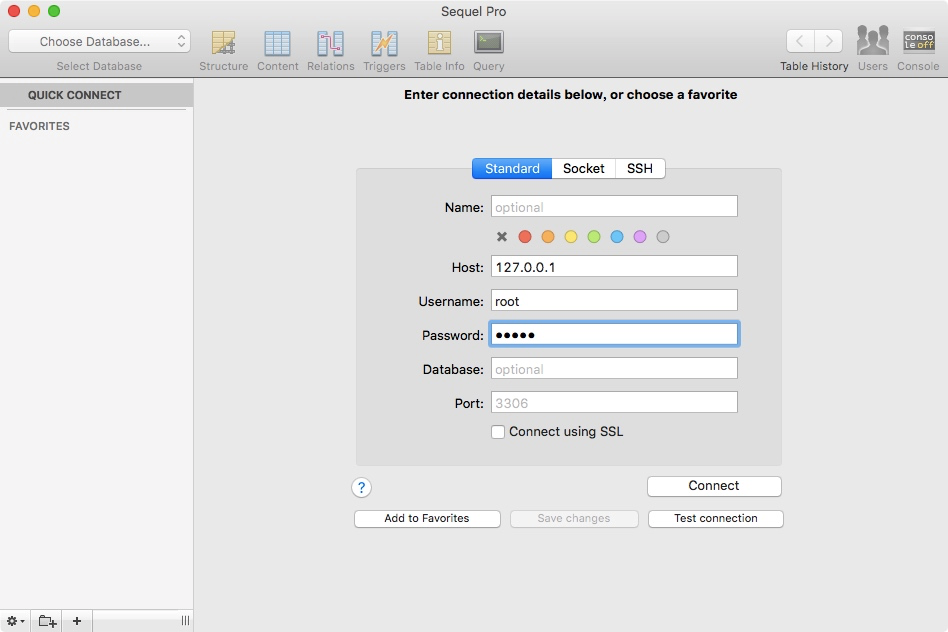Focus the Database input field
The height and width of the screenshot is (632, 948).
tap(614, 368)
